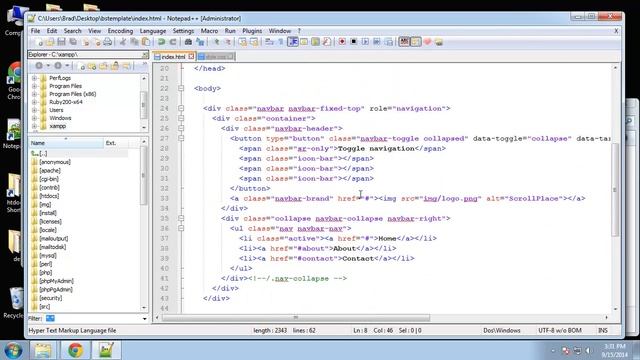Select the [htdocs] folder in file list
The height and width of the screenshot is (360, 640).
(49, 196)
